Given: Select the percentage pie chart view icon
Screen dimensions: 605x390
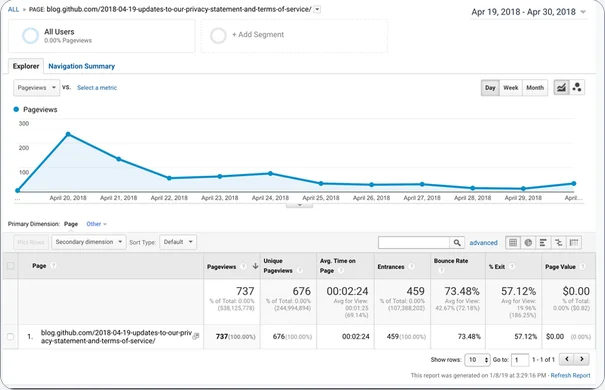Looking at the screenshot, I should click(528, 243).
